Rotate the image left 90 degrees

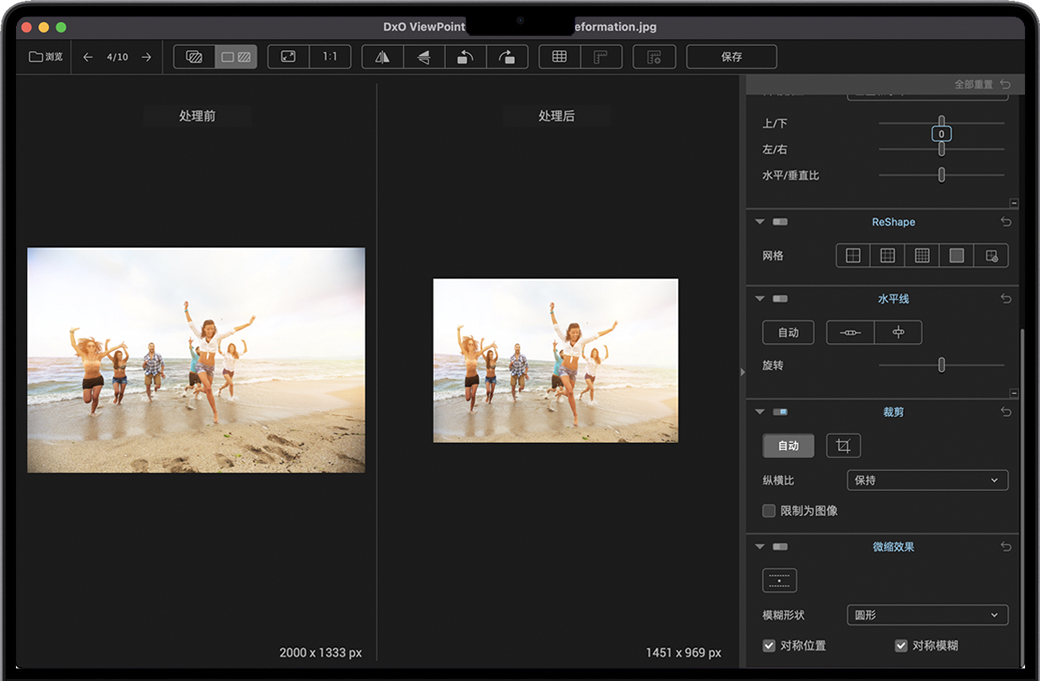coord(465,57)
